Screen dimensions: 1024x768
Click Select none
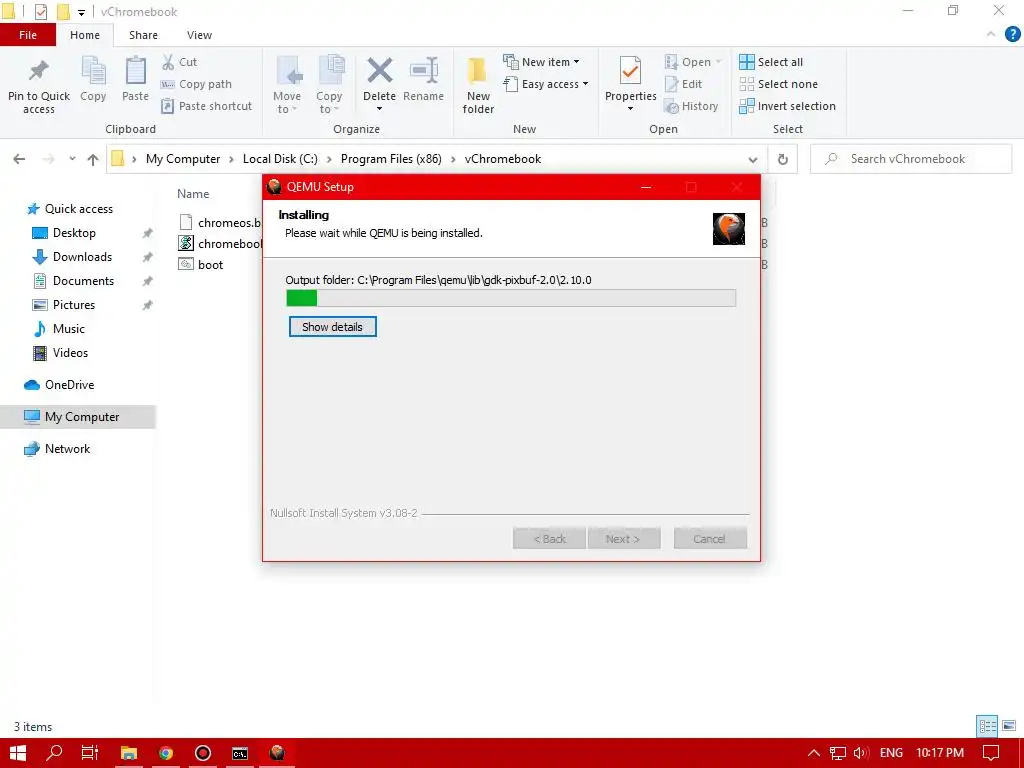click(x=778, y=84)
